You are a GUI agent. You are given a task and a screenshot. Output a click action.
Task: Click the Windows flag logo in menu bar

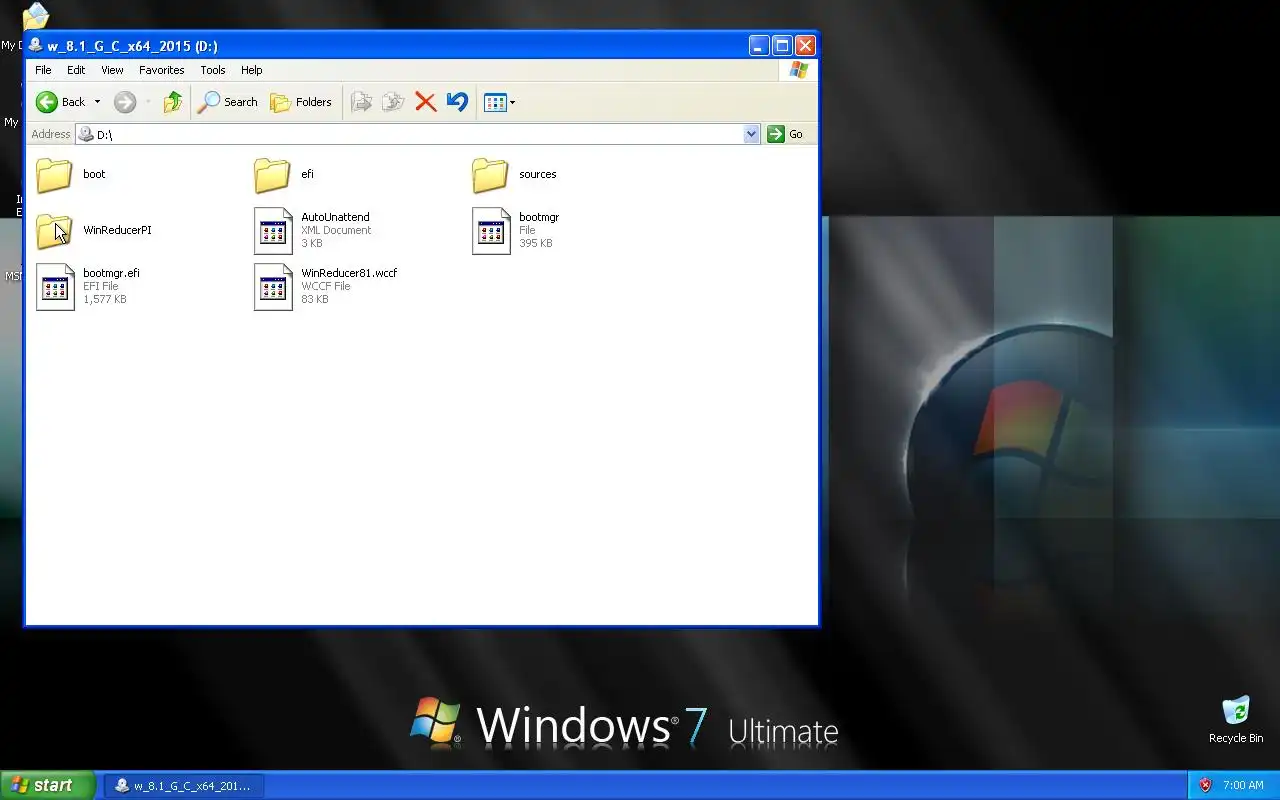tap(798, 70)
